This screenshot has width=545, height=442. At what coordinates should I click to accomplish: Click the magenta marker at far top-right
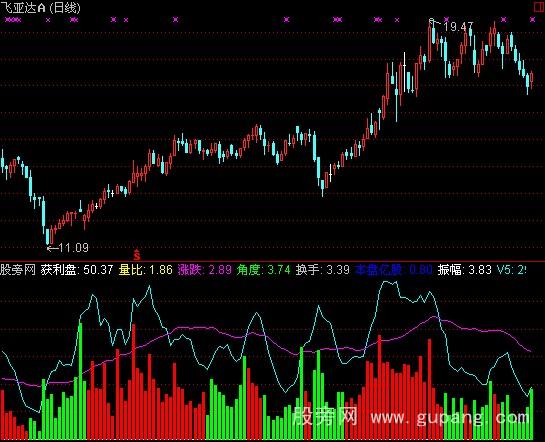(x=532, y=20)
